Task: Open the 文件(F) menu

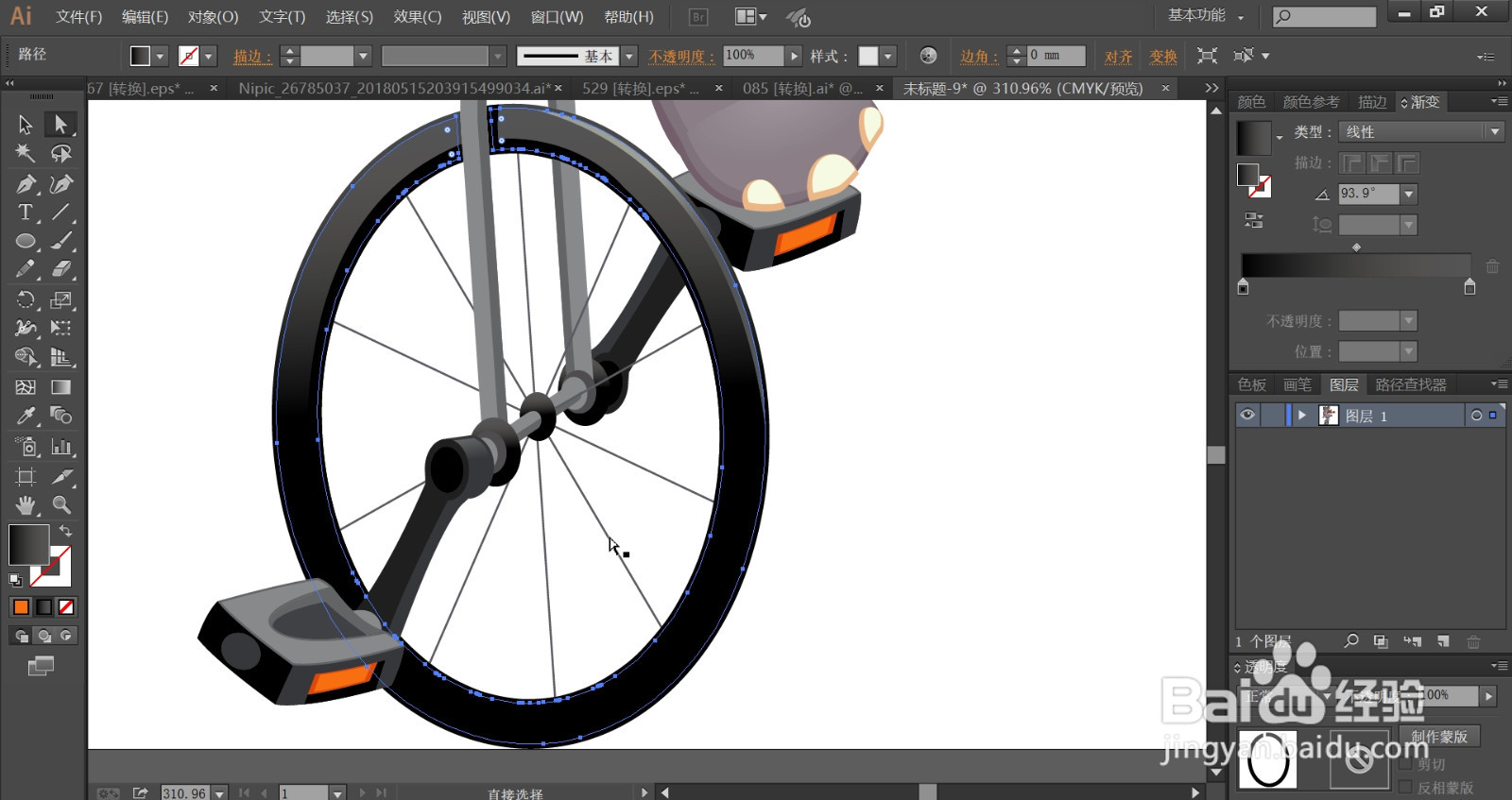Action: pyautogui.click(x=78, y=17)
